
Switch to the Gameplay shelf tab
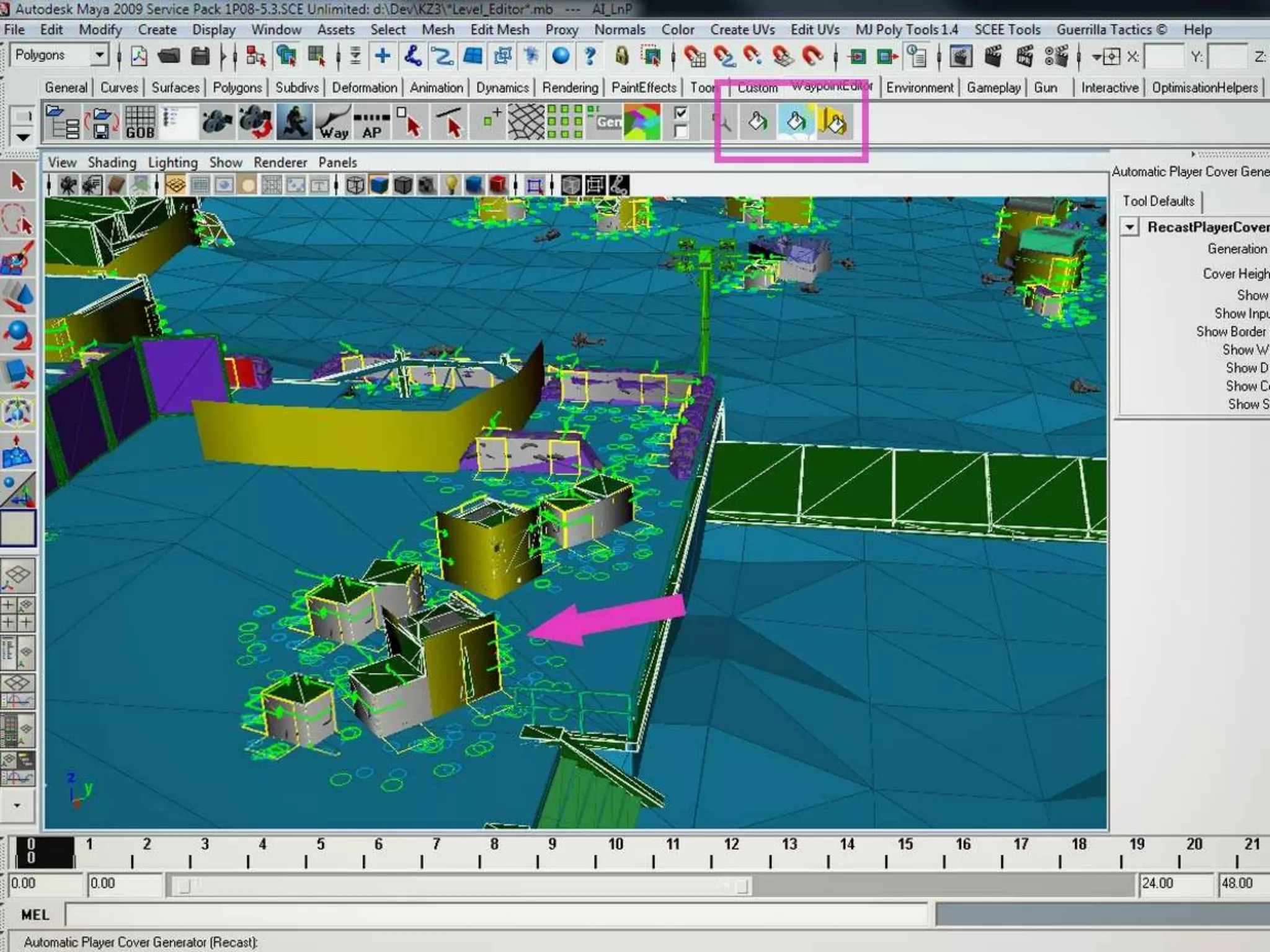click(x=993, y=88)
